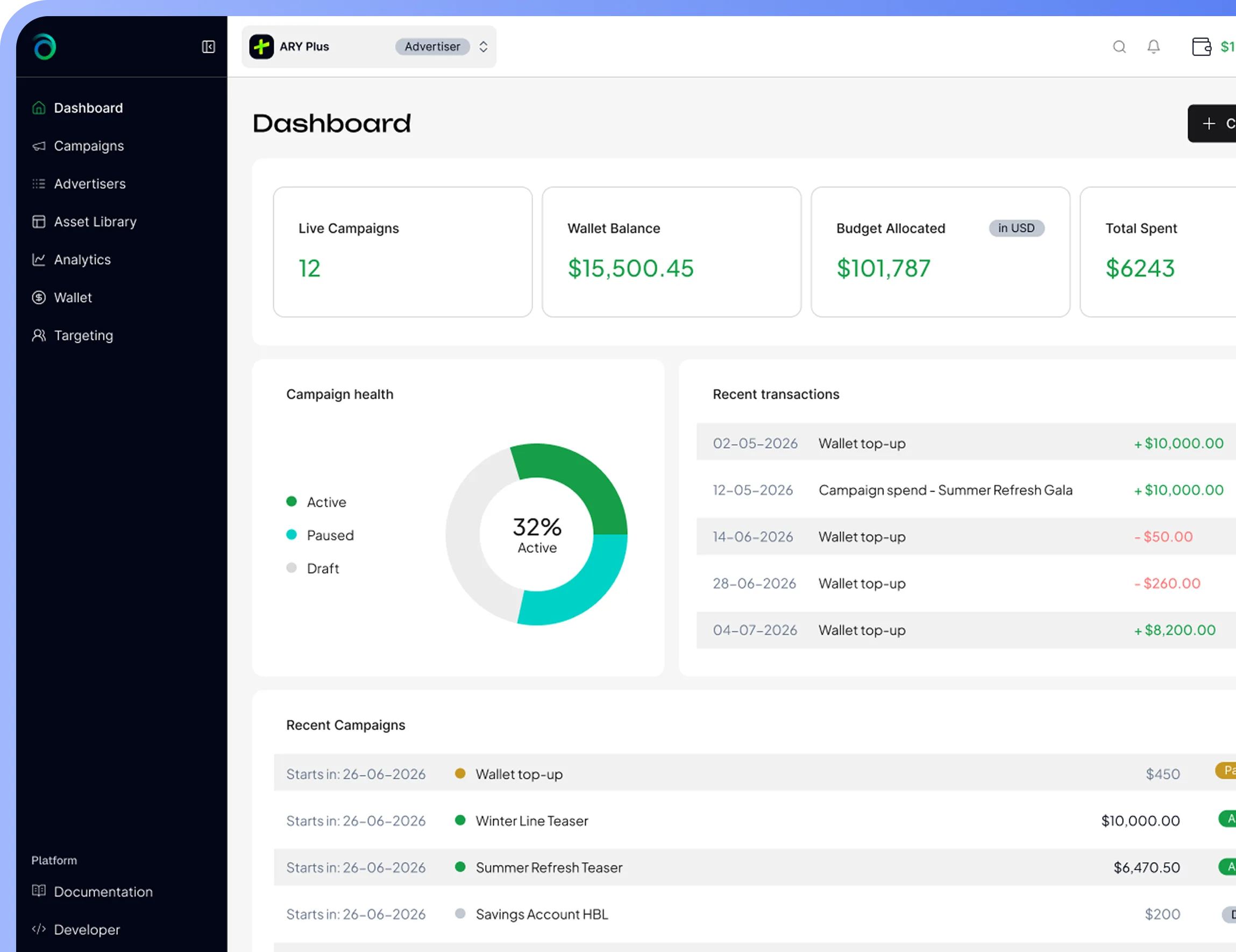Click the 'Recent transactions' heading
This screenshot has height=952, width=1236.
point(776,394)
